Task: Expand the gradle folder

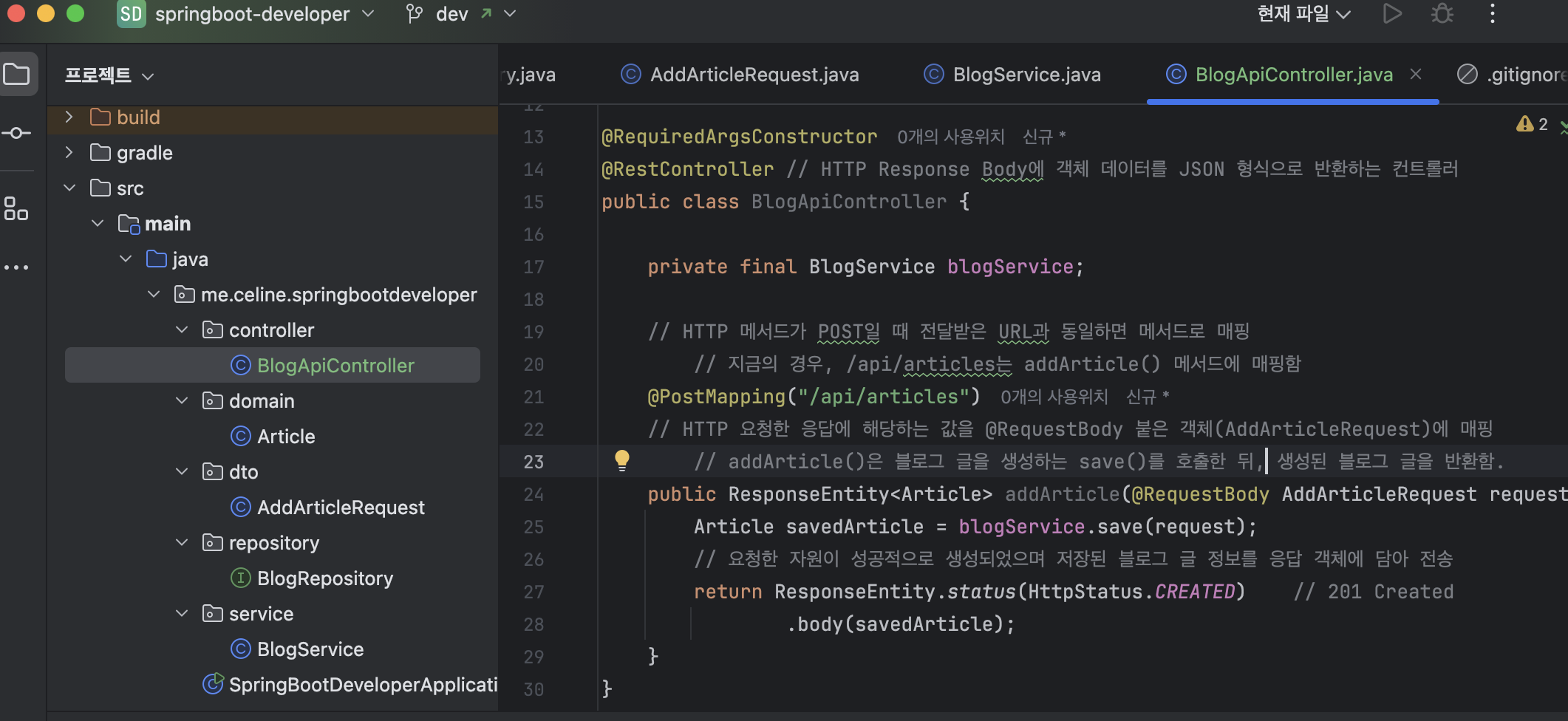Action: [69, 152]
